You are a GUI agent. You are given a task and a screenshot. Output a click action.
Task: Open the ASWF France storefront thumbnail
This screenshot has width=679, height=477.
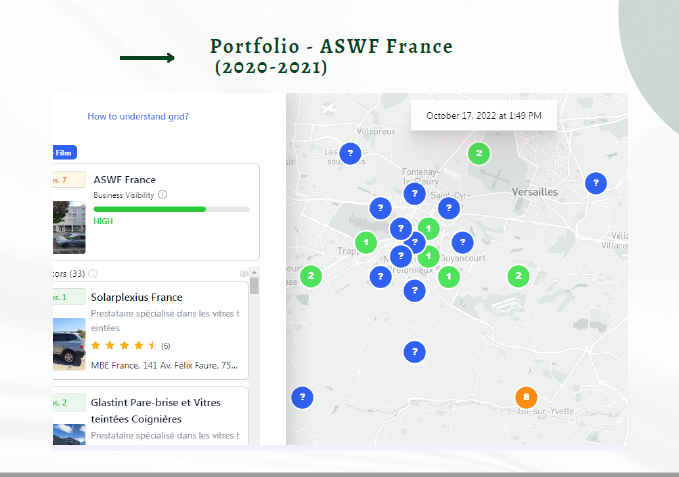69,227
